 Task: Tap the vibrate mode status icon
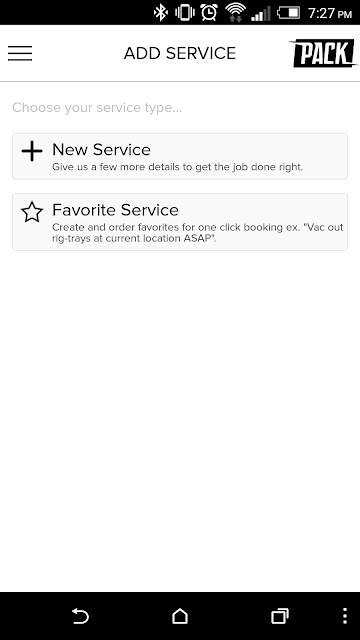(184, 13)
